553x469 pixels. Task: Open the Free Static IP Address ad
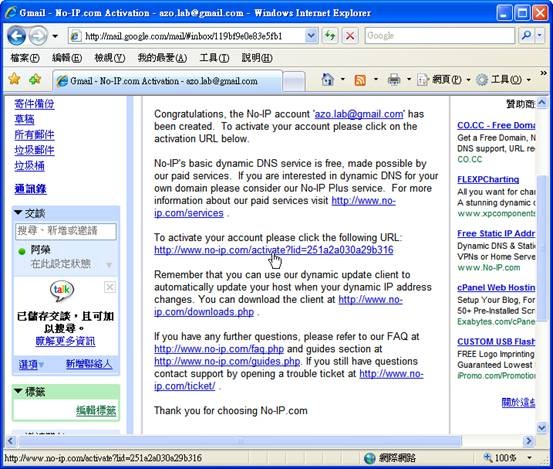click(496, 233)
